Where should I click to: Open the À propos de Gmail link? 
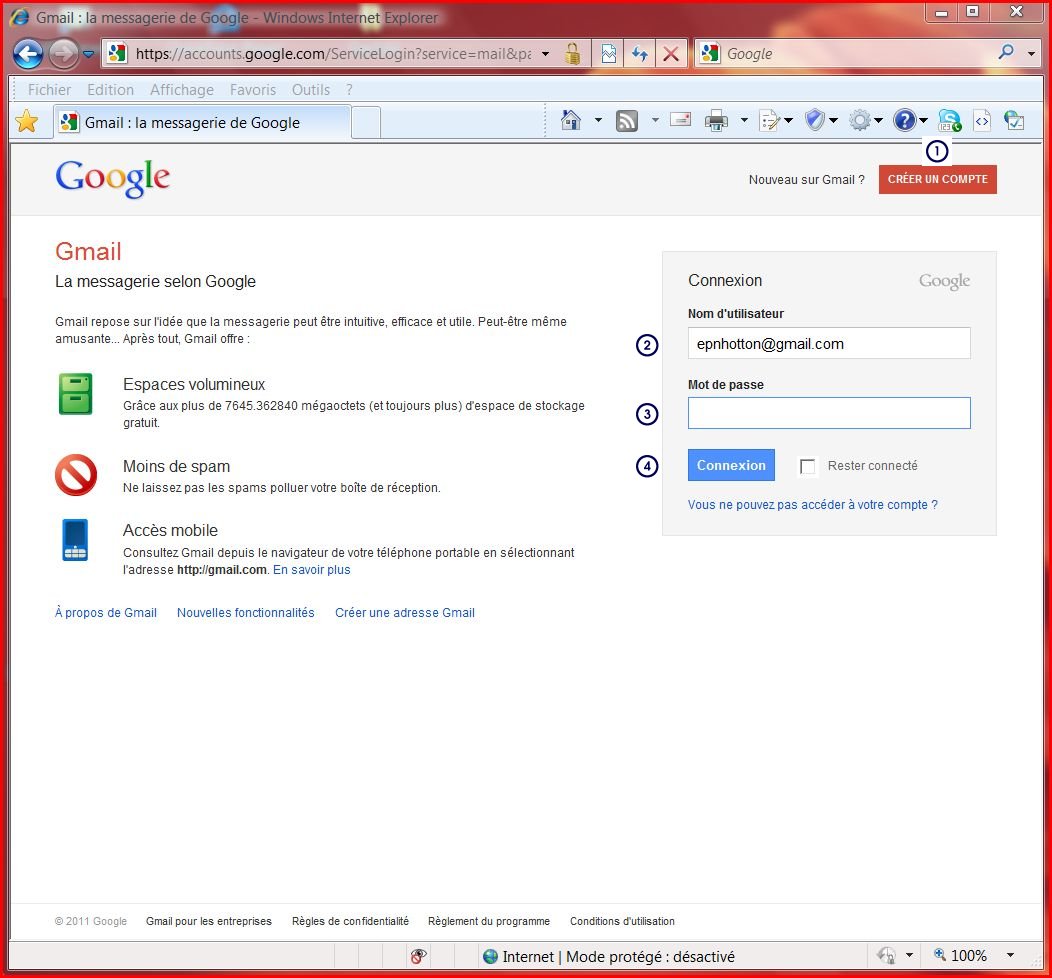click(x=106, y=612)
